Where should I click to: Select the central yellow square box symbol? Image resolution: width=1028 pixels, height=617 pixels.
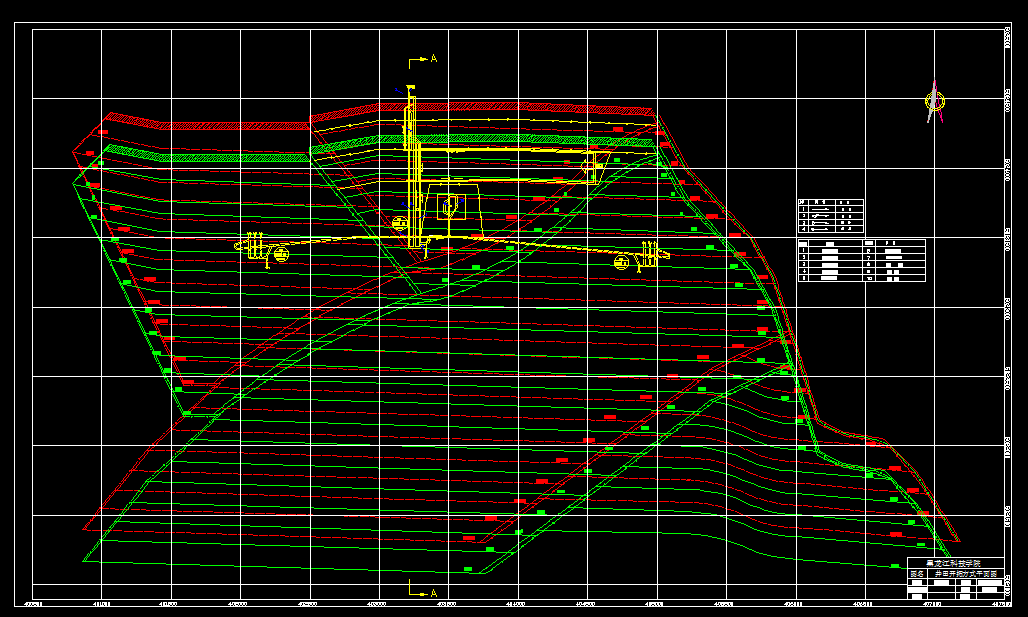451,207
